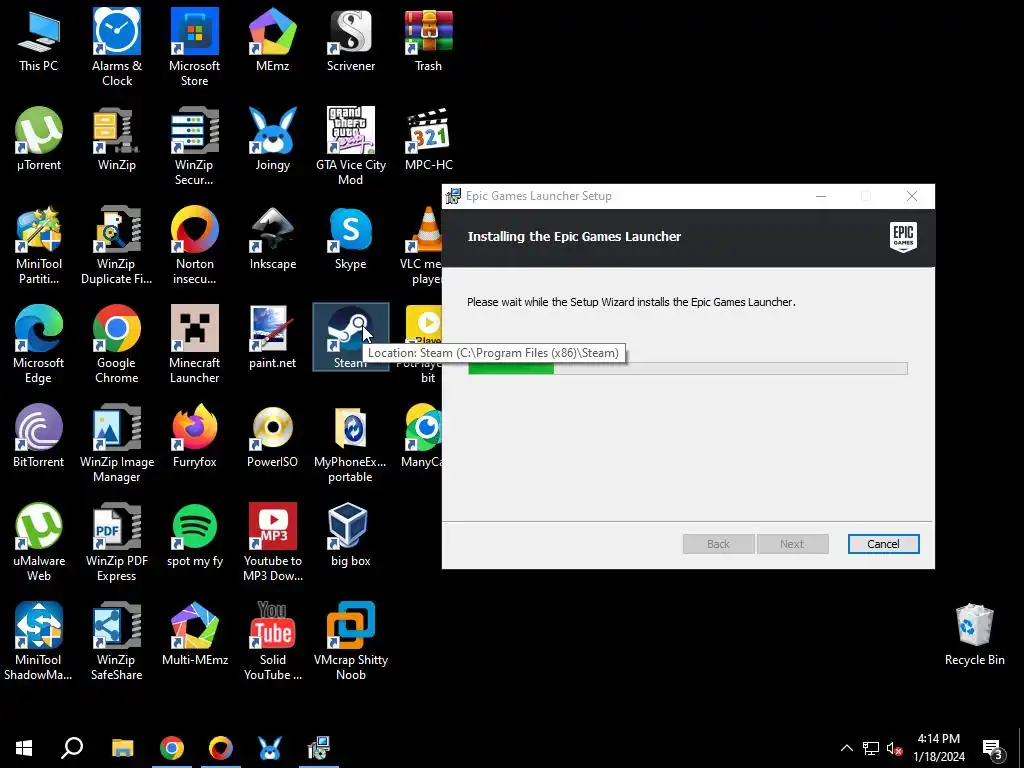Screen dimensions: 1024x768
Task: Minimize the Epic Games Launcher Setup window
Action: coord(821,196)
